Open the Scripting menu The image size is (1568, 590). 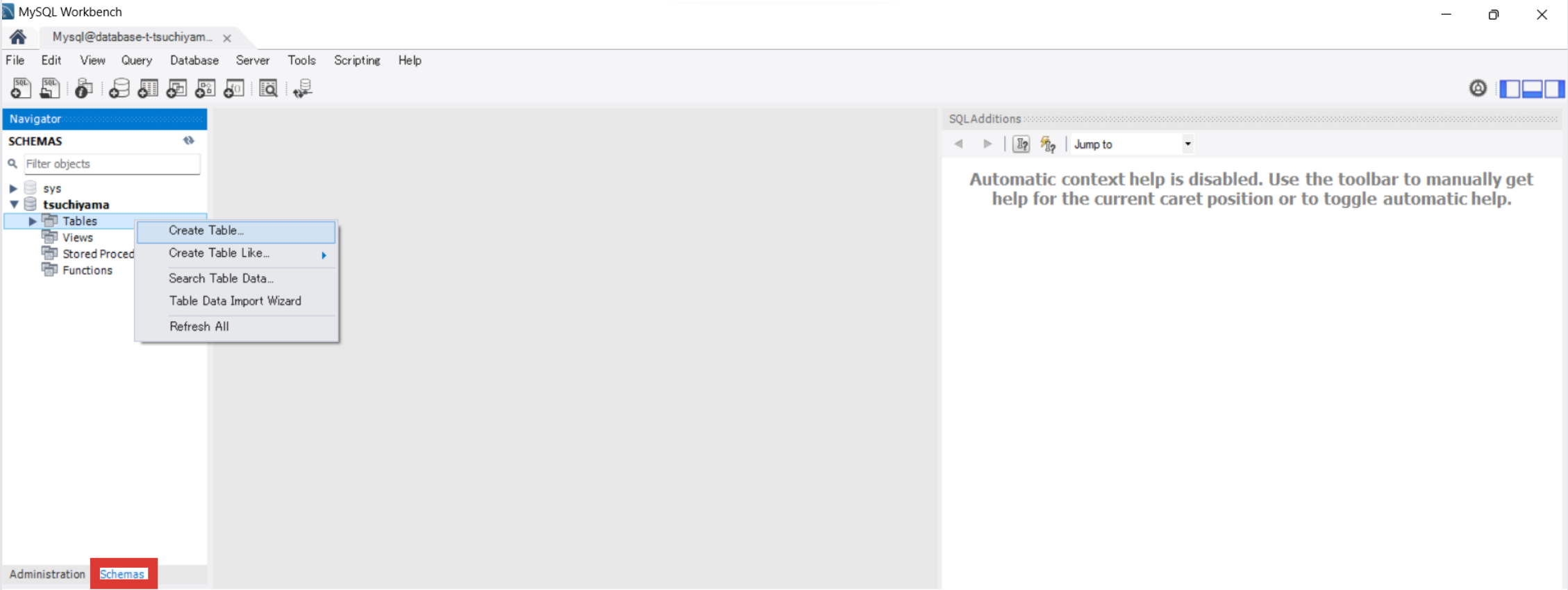tap(357, 60)
